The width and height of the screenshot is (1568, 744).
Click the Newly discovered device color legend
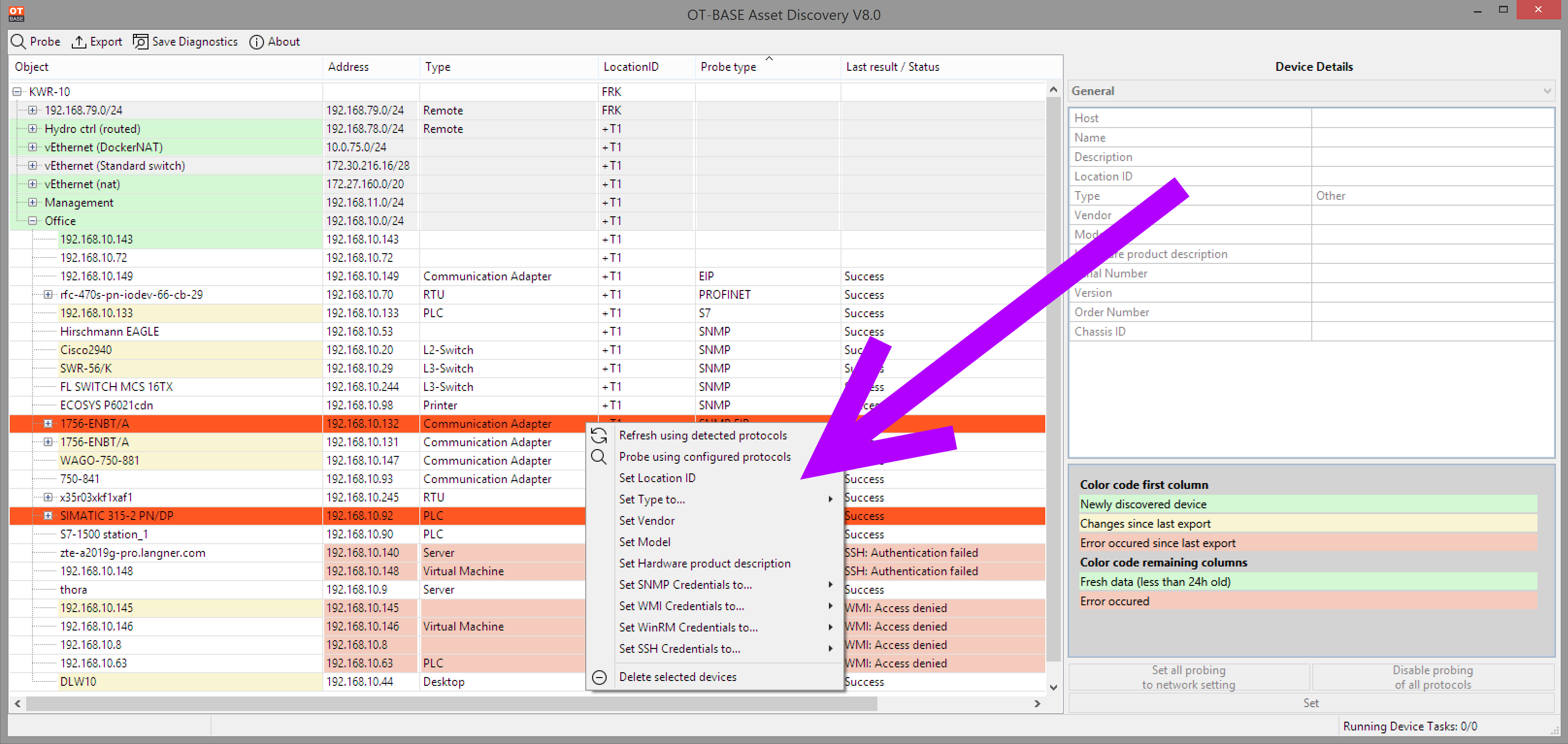(x=1307, y=504)
